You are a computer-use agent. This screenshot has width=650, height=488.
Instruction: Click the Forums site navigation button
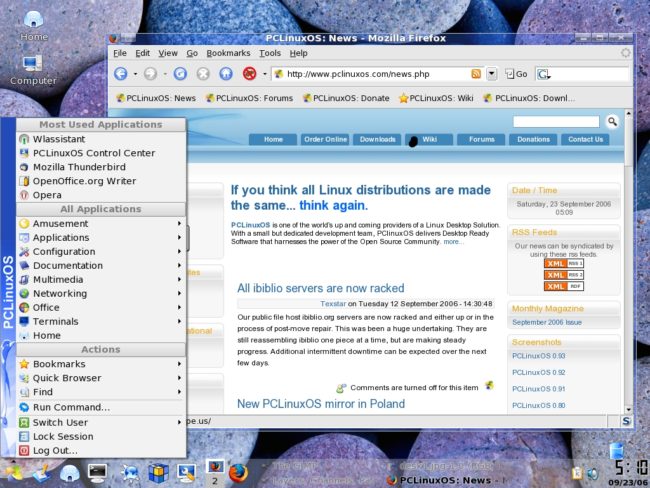coord(481,139)
